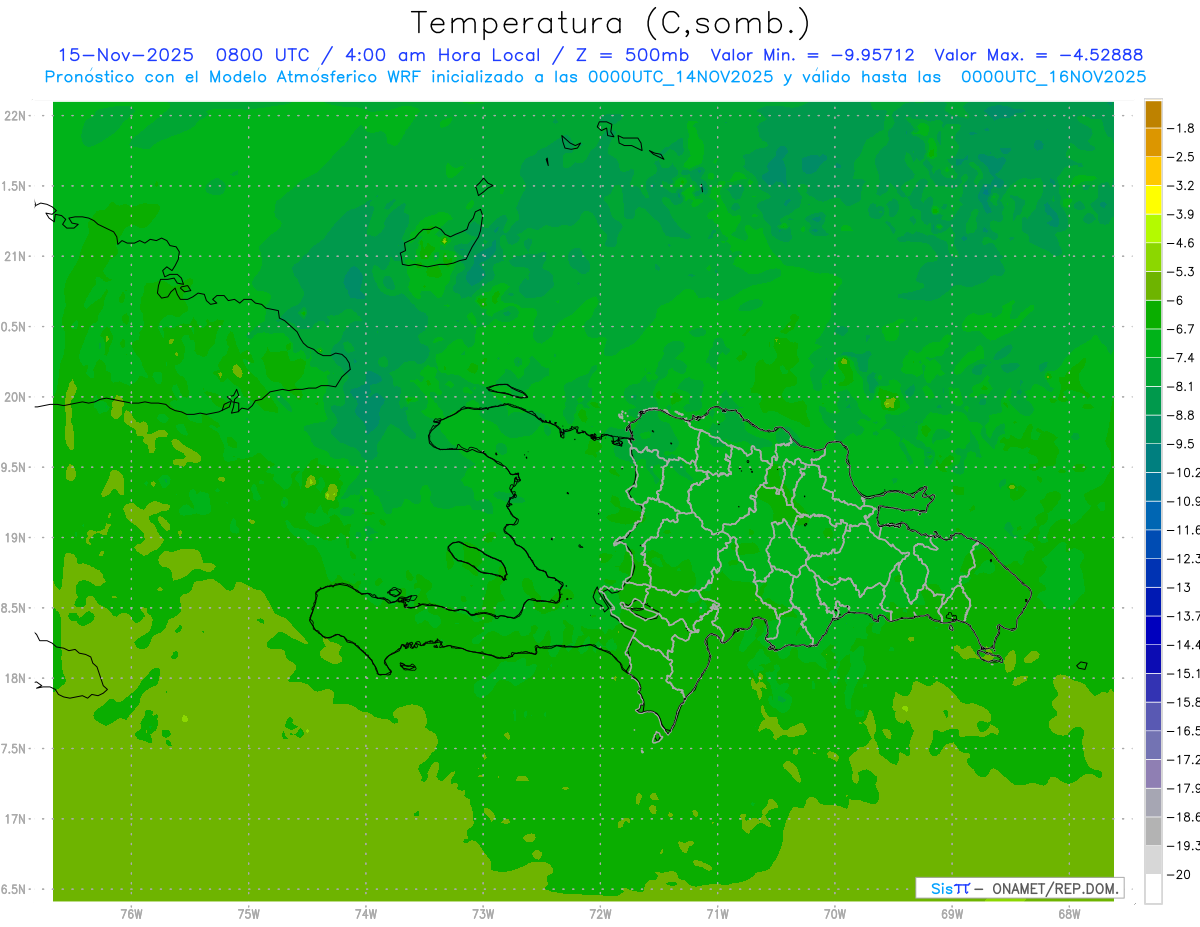Click the -20 legend value
1200x927 pixels.
1180,874
